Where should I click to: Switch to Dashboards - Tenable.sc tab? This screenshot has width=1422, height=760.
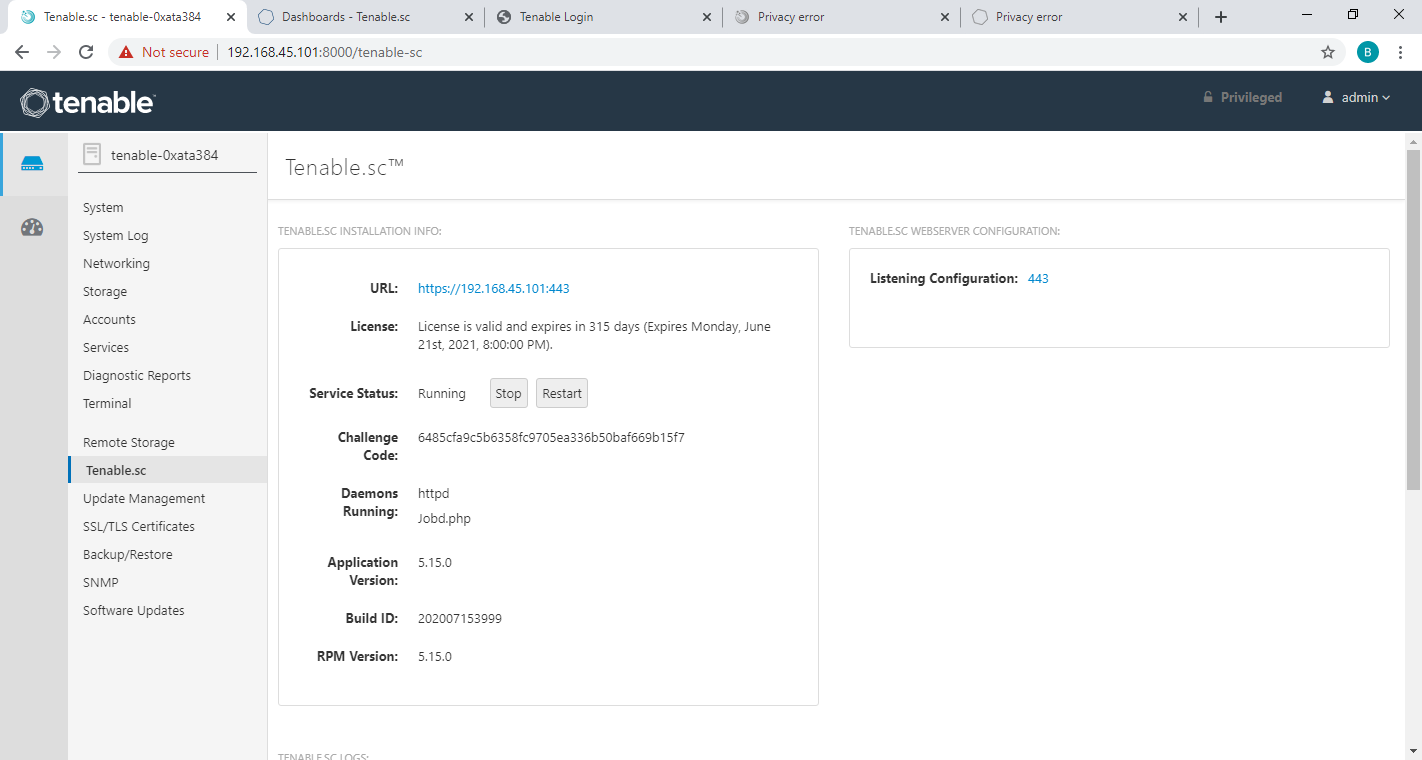click(x=346, y=17)
